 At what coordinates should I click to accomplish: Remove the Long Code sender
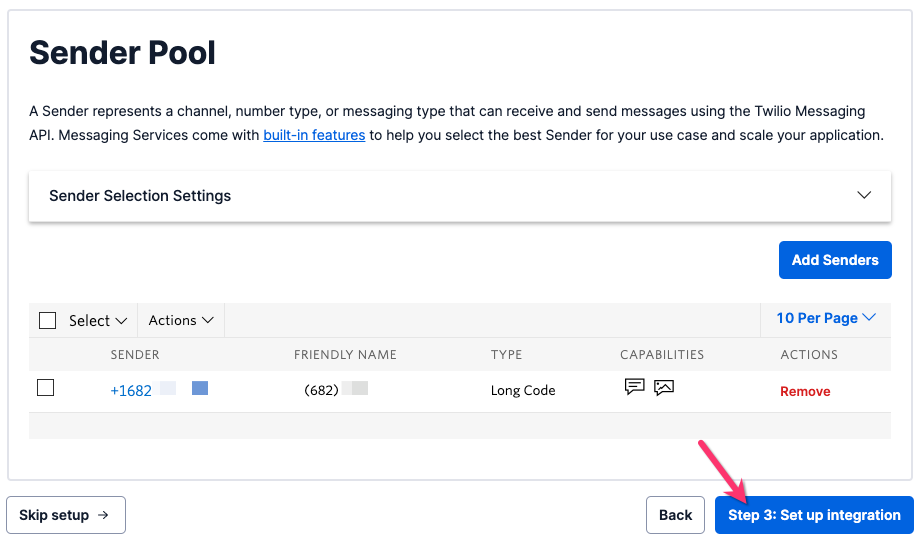pos(805,391)
